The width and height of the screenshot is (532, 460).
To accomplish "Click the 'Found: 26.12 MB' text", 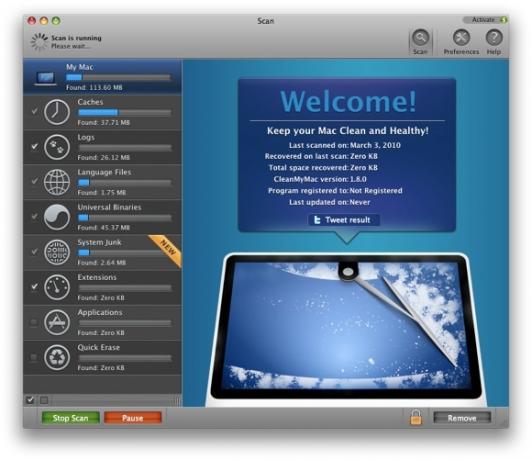I will [103, 157].
